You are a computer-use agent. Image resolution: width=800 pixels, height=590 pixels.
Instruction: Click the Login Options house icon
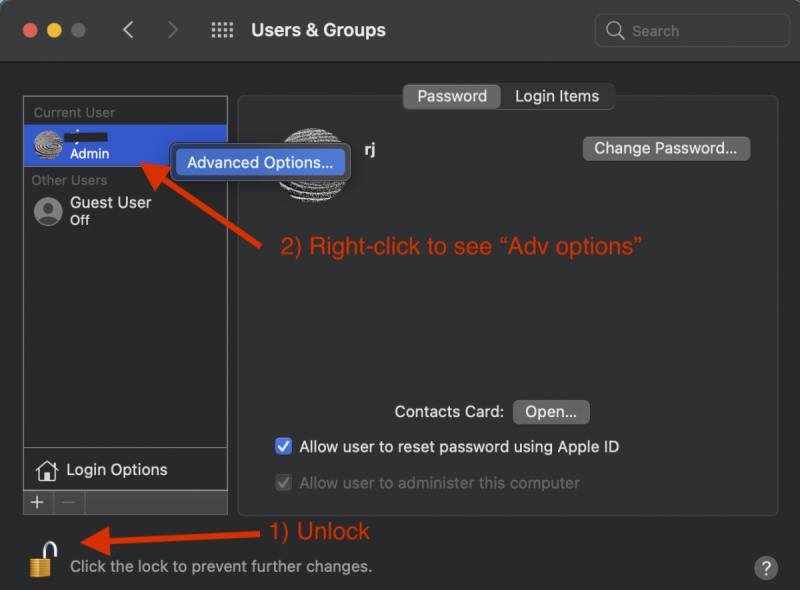point(46,470)
